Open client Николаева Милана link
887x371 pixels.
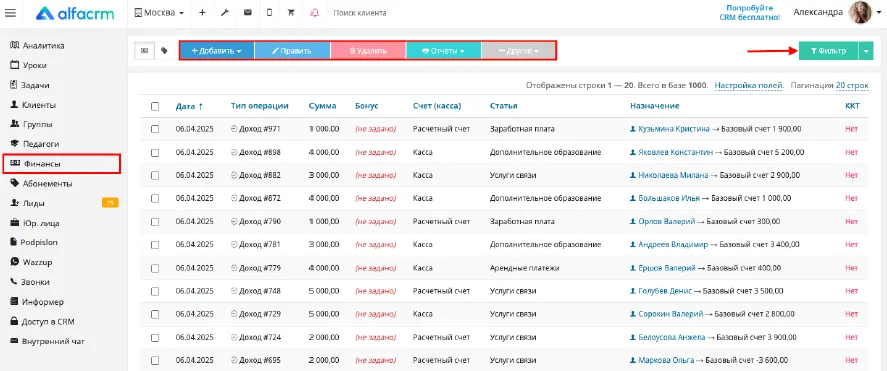673,175
